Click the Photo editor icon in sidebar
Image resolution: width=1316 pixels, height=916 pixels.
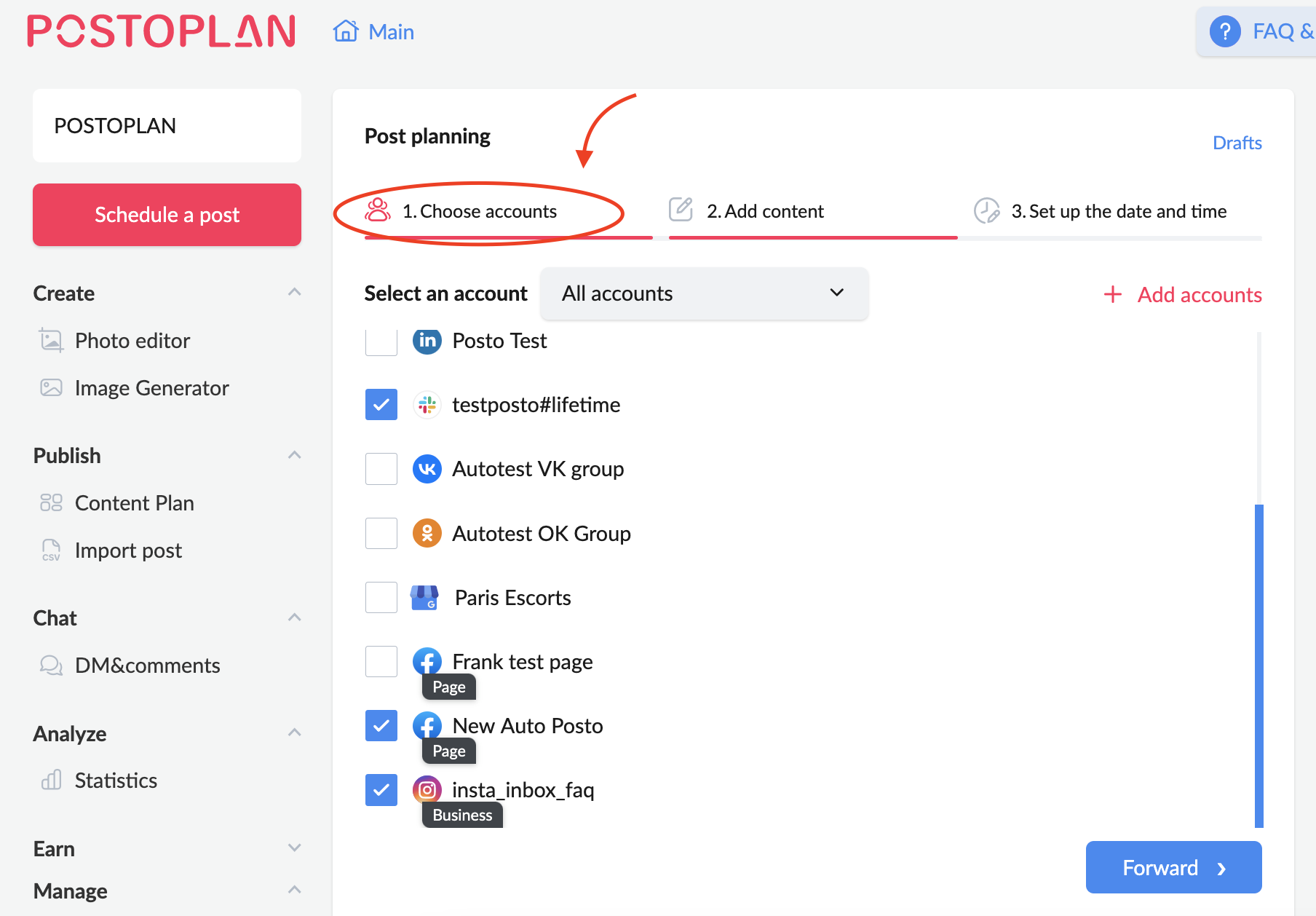coord(51,341)
